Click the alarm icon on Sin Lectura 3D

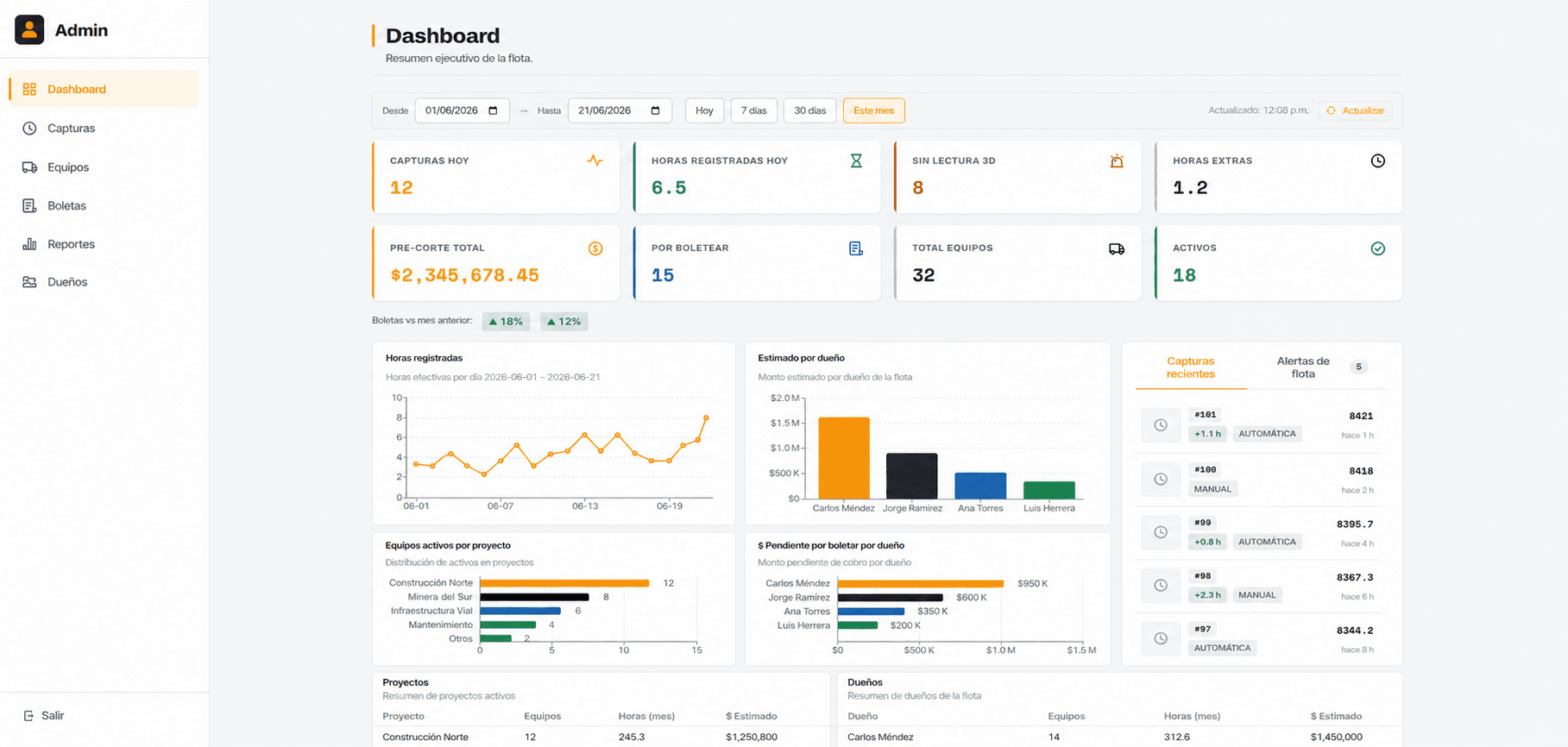click(1117, 160)
